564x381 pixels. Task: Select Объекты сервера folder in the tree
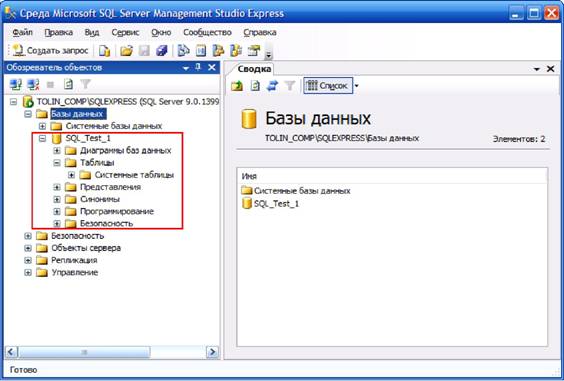tap(86, 248)
